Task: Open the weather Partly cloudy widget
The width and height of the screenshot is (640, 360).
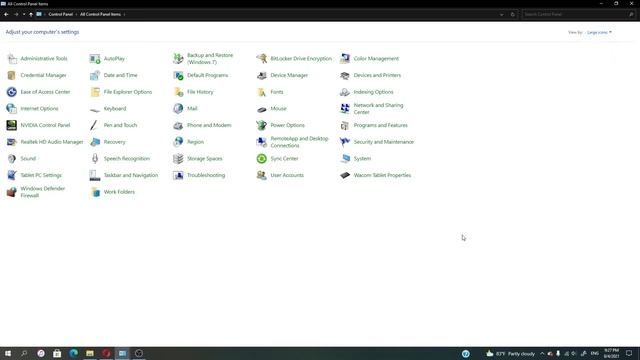Action: coord(510,353)
